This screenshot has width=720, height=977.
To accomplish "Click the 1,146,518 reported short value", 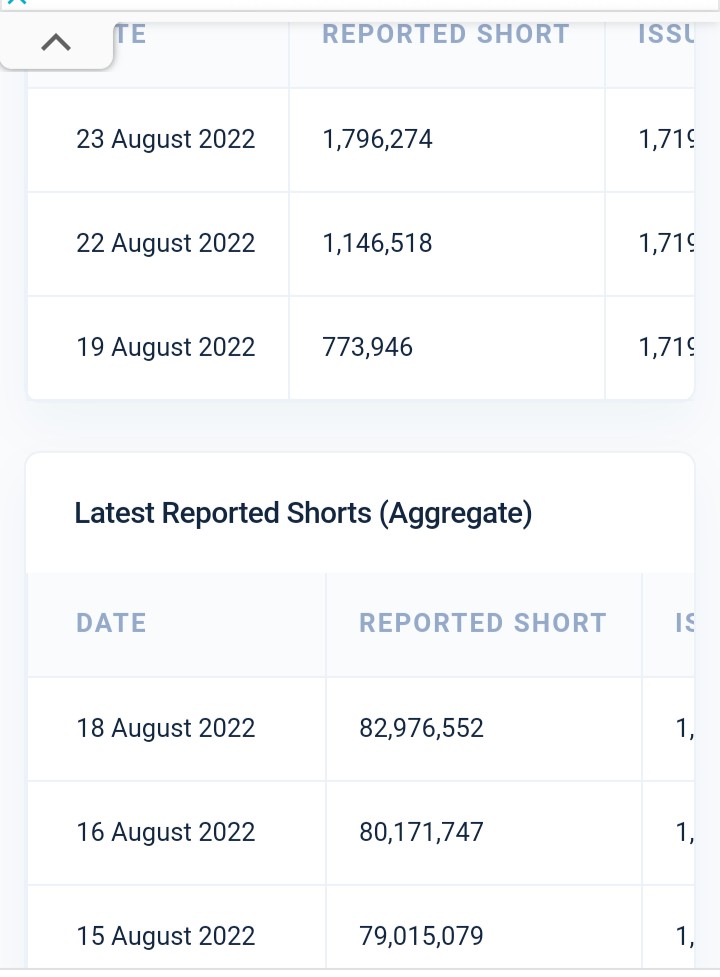I will [377, 243].
